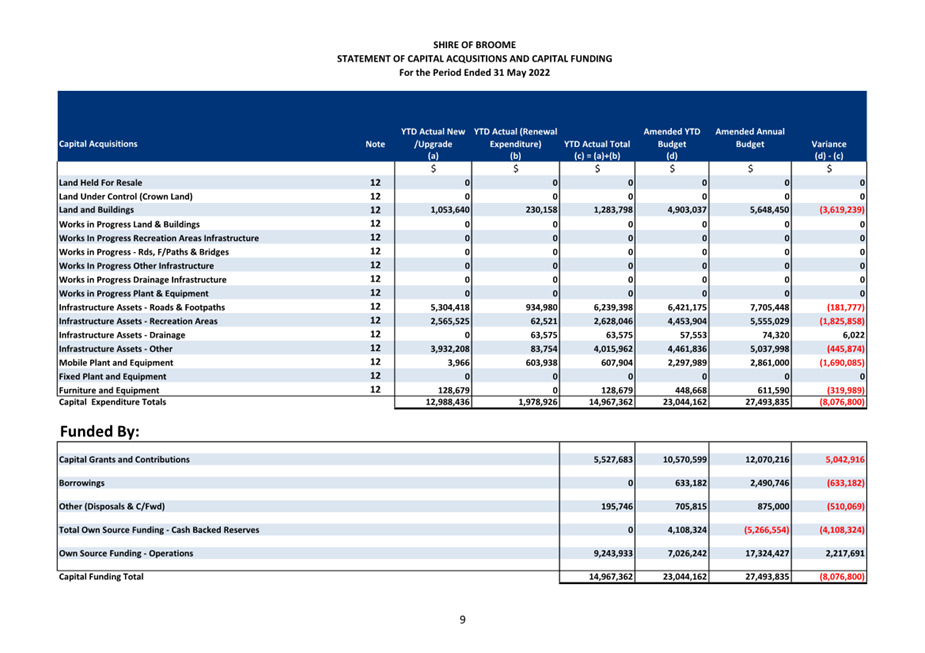Click the 'Note' column header
Viewport: 925px width, 653px height.
375,144
